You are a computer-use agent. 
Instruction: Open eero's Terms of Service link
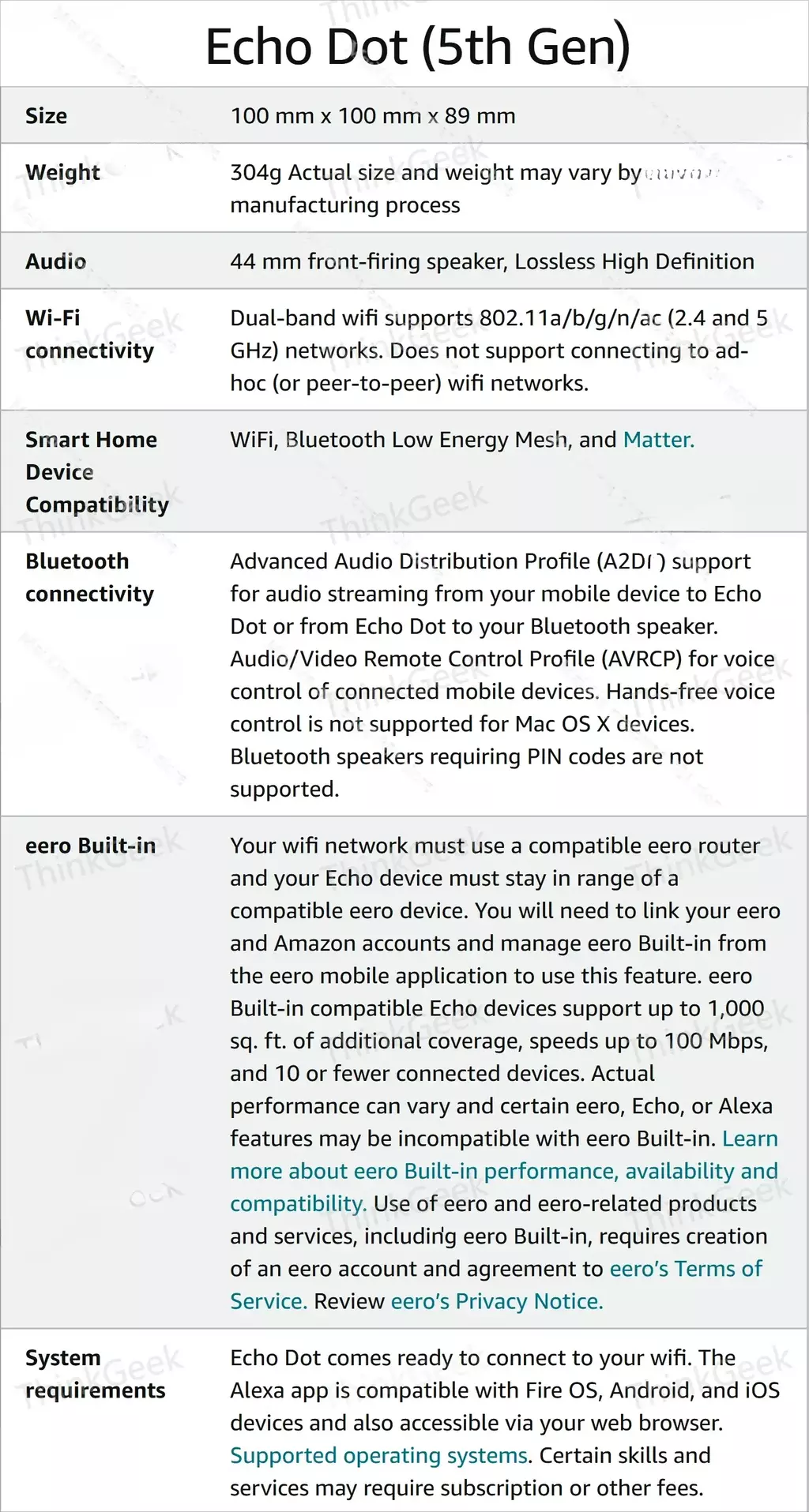click(x=686, y=1269)
